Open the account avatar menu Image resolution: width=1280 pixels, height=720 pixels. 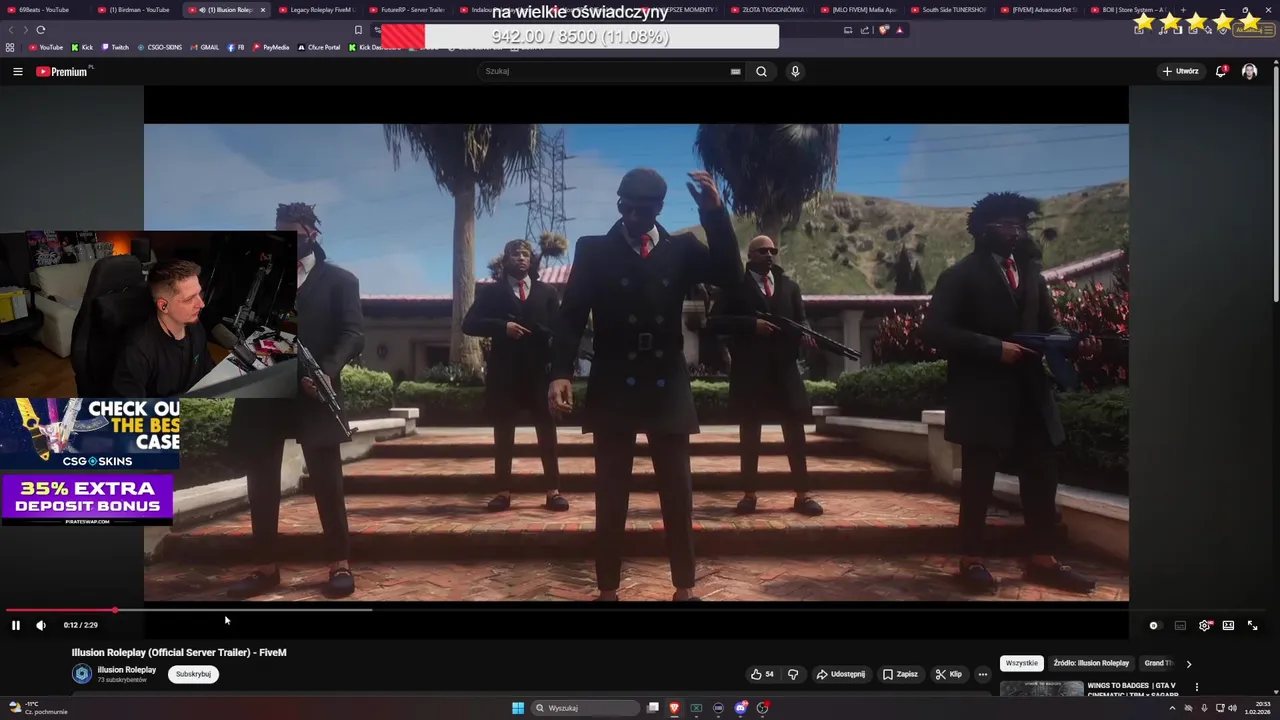pos(1249,71)
